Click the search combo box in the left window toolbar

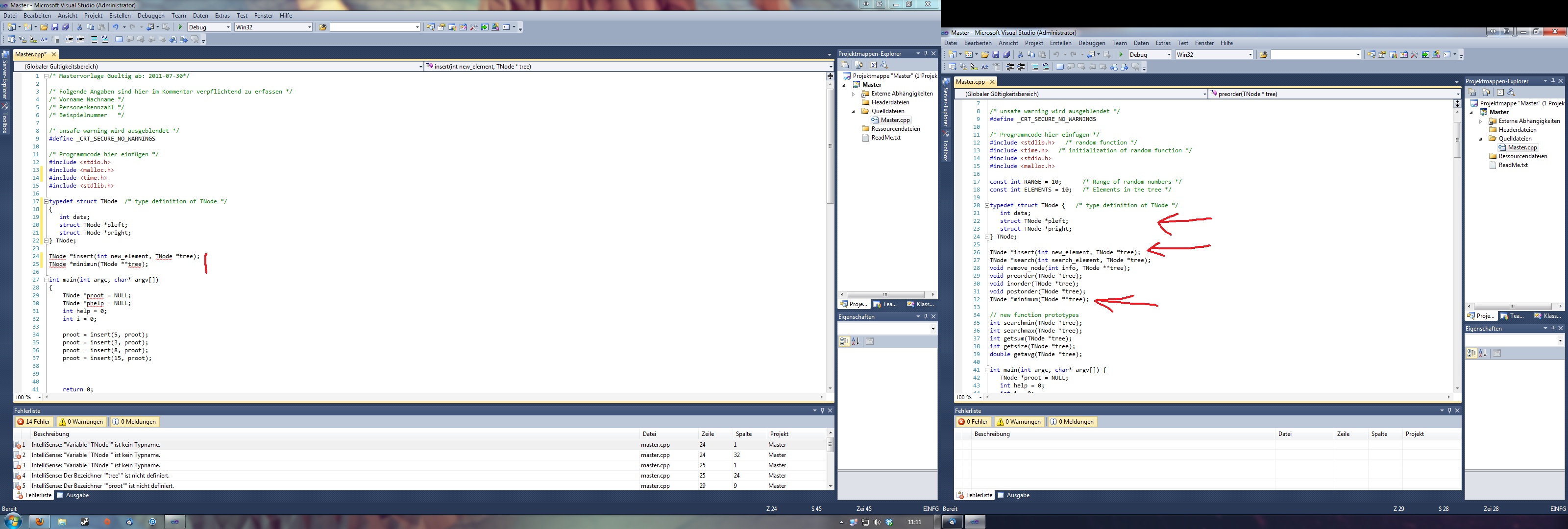pos(375,27)
